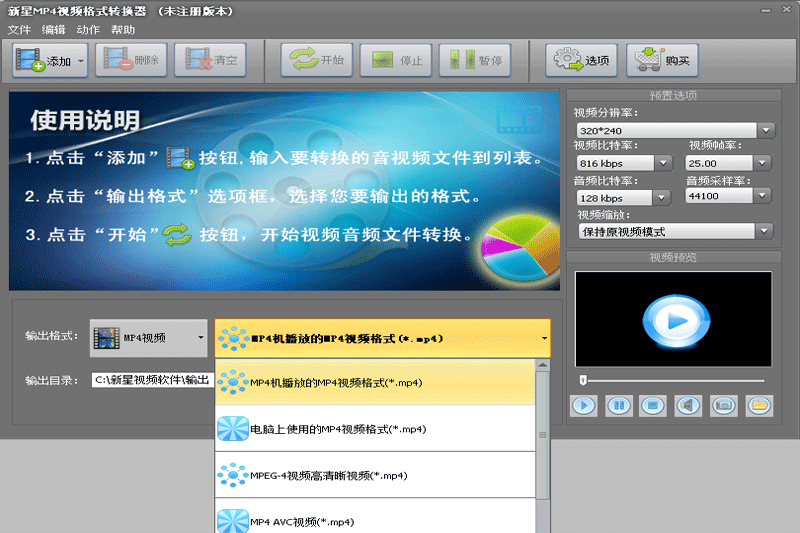The height and width of the screenshot is (533, 800).
Task: Select MP4 AVC视频(*.mp4) list item
Action: [x=375, y=517]
